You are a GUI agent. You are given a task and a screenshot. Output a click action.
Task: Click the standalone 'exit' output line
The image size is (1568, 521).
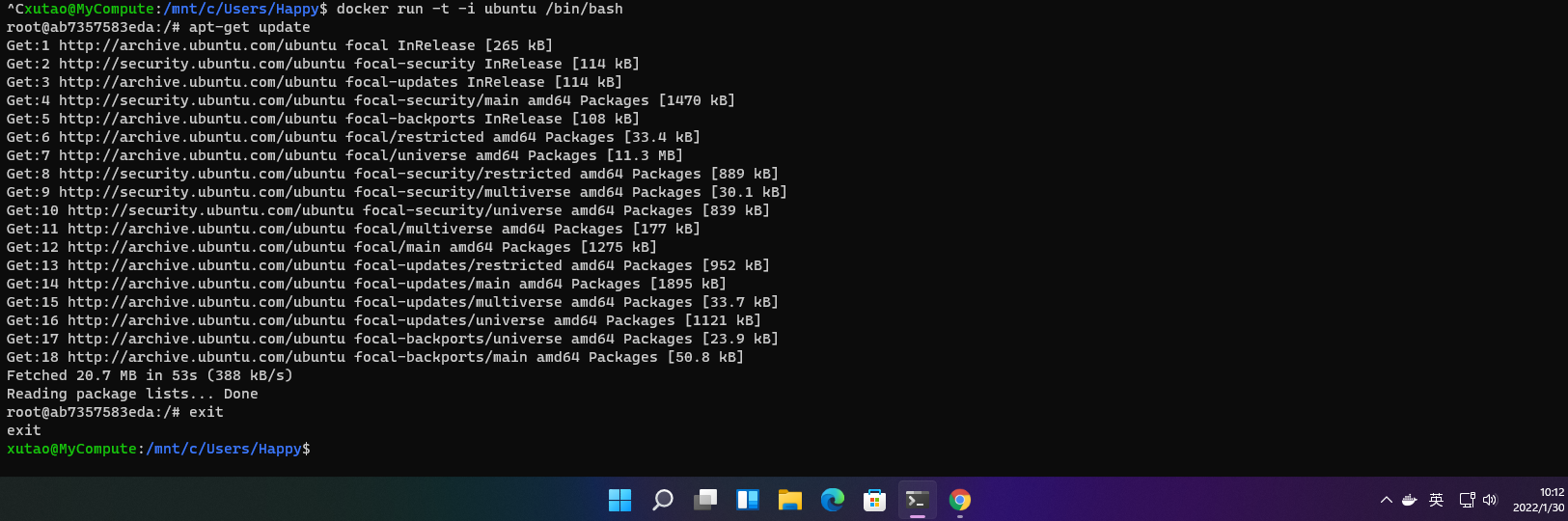pos(24,430)
